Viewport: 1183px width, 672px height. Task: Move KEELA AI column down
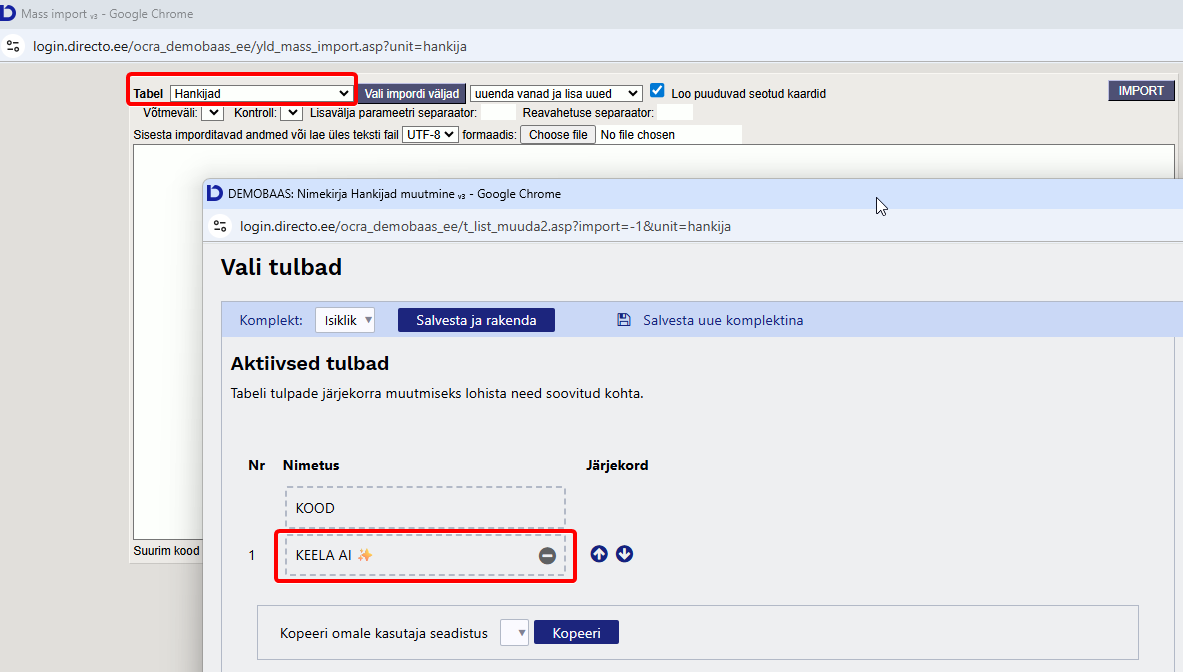[625, 554]
